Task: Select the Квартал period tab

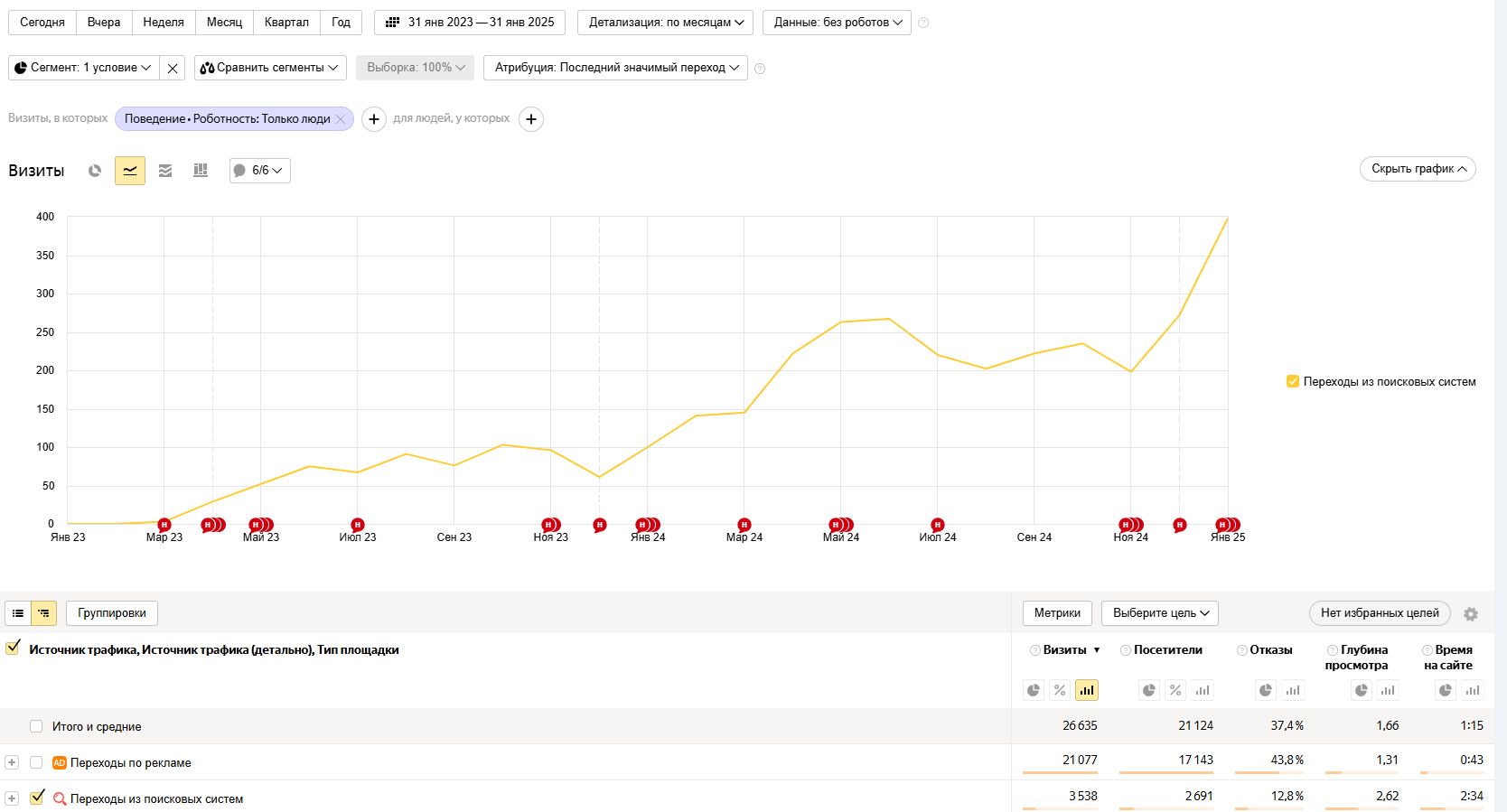Action: [x=286, y=23]
